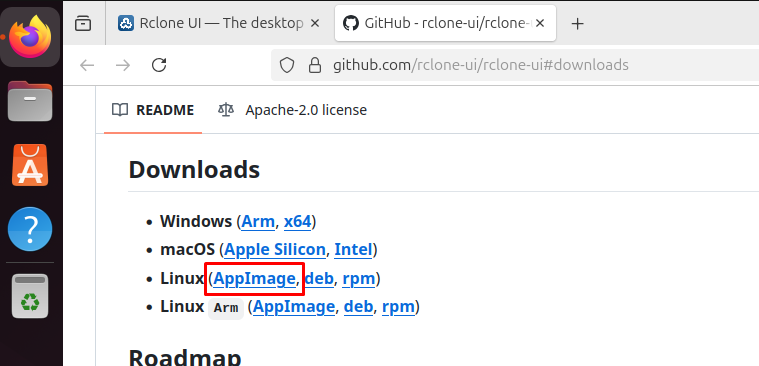Open the Firefox View list-tabs icon
Viewport: 759px width, 366px height.
[83, 23]
